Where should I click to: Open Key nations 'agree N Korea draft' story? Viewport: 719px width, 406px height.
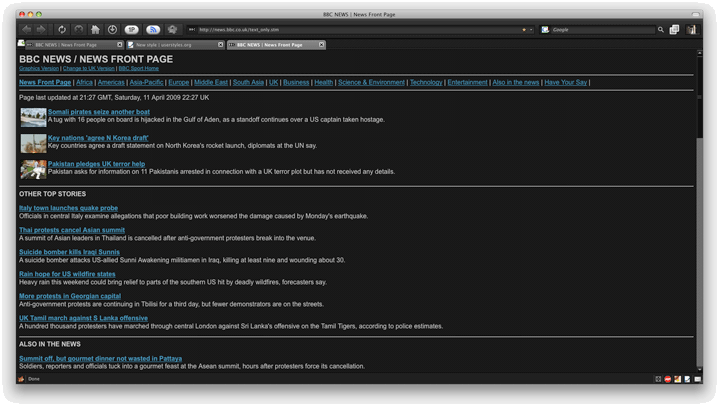98,138
